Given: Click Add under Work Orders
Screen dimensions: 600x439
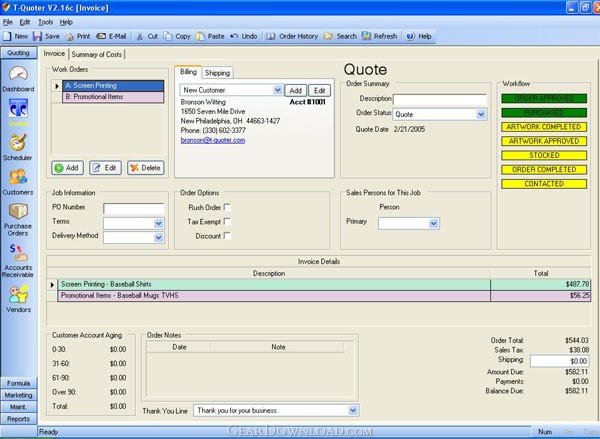Looking at the screenshot, I should pyautogui.click(x=67, y=168).
